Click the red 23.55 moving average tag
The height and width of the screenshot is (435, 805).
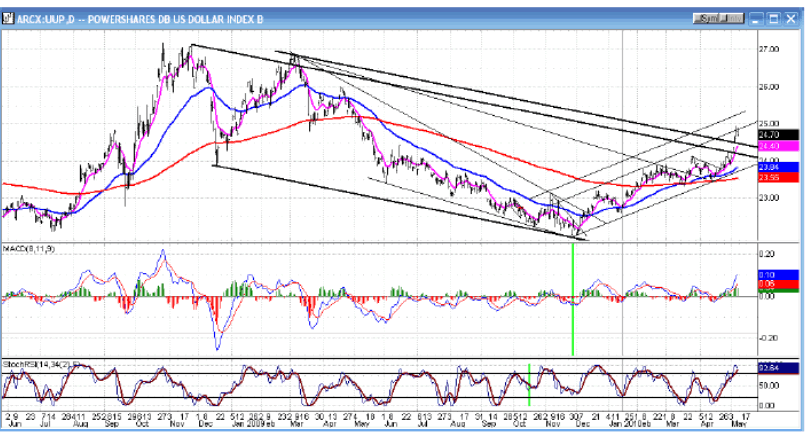(778, 177)
